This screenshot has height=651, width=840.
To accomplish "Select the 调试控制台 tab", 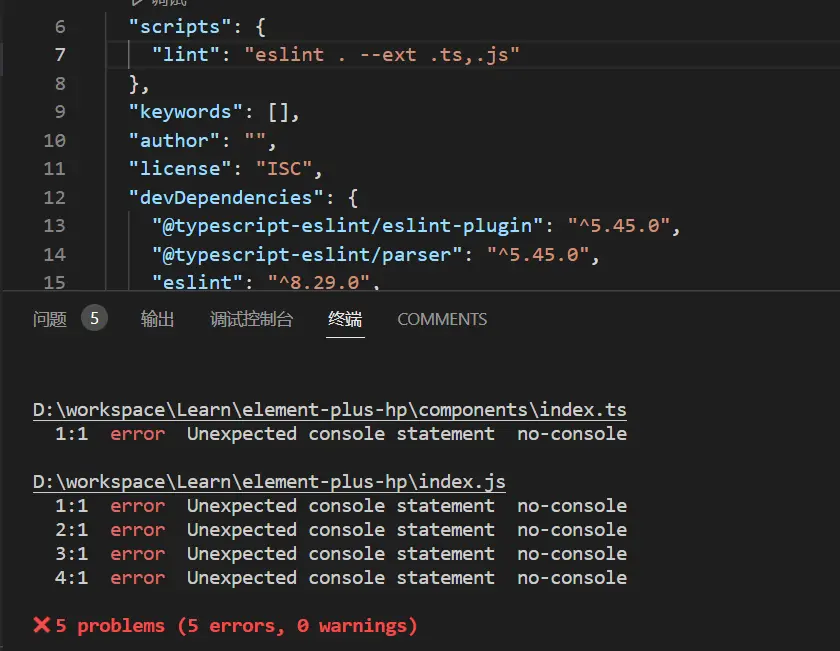I will [x=251, y=319].
